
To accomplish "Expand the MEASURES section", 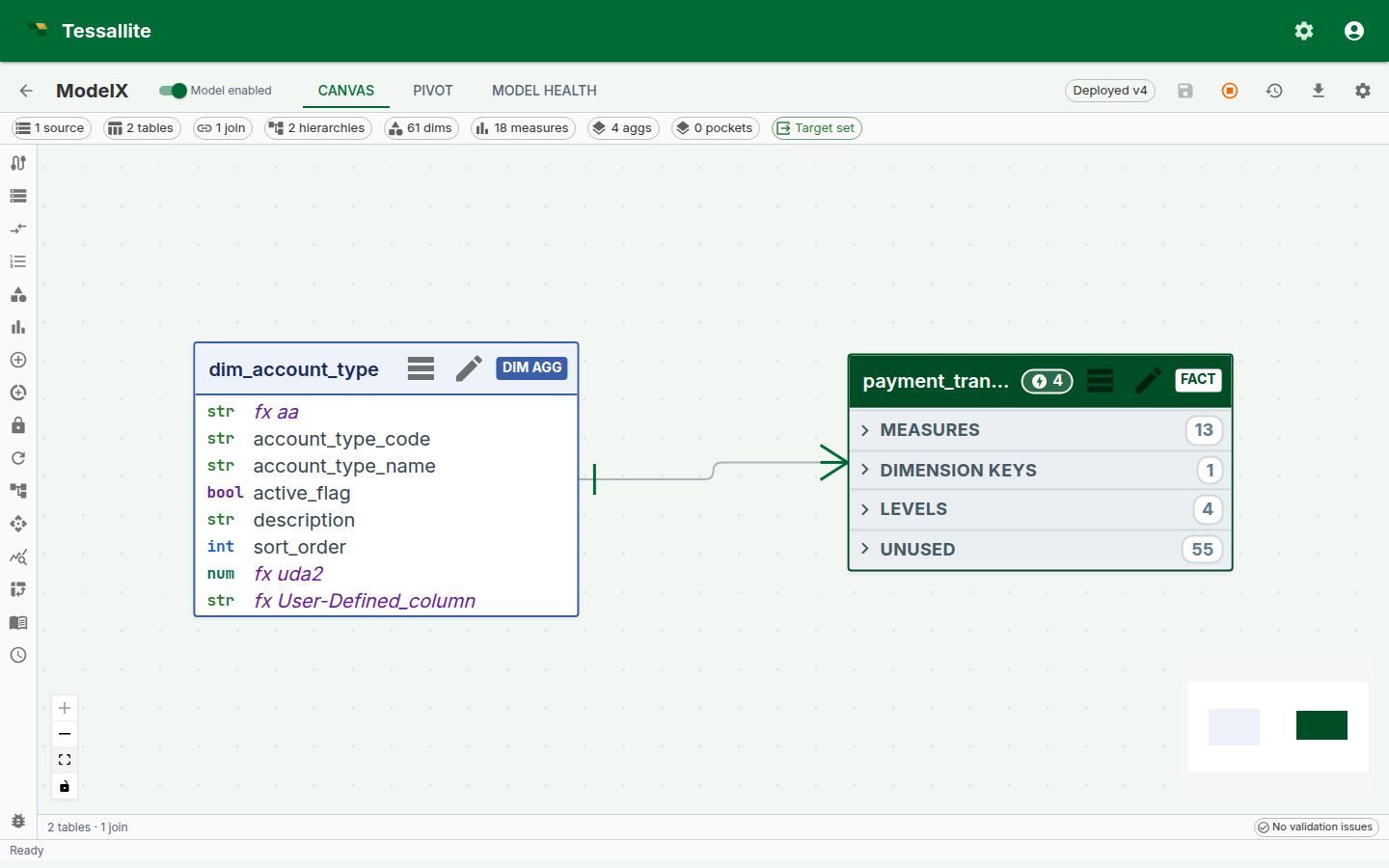I will pos(1040,430).
